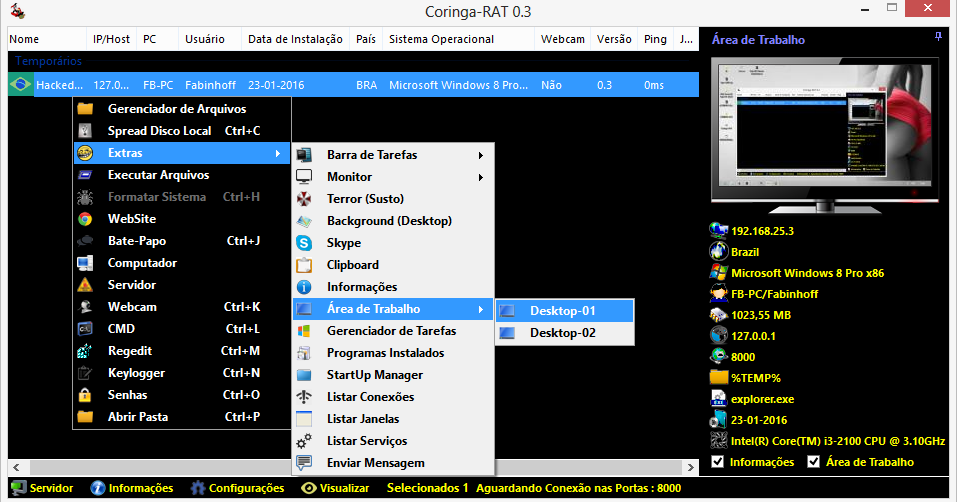Viewport: 957px width, 502px height.
Task: Click the Área de Trabalho submenu arrow
Action: coord(481,309)
